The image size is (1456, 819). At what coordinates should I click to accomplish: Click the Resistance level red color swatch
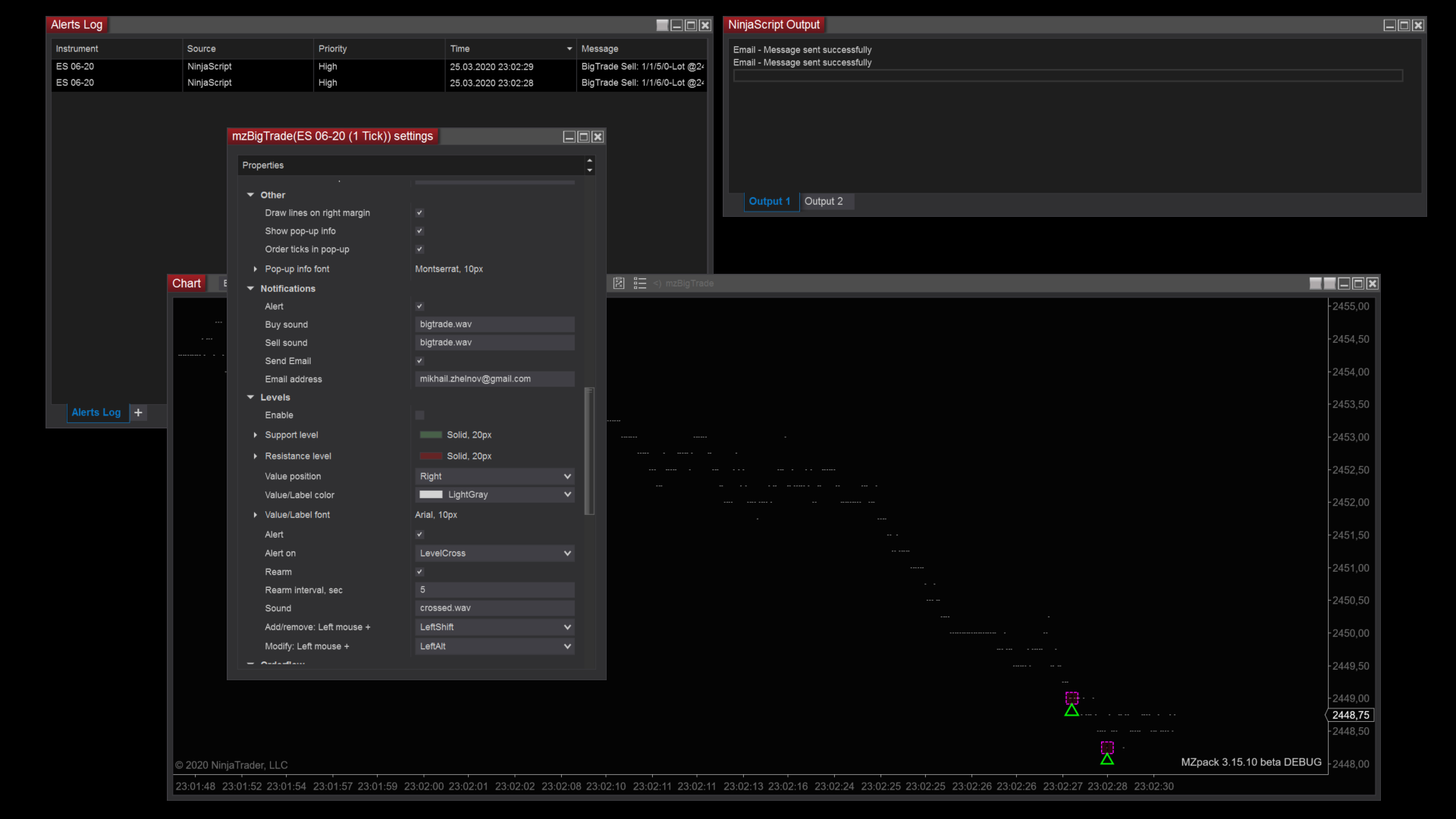coord(431,457)
